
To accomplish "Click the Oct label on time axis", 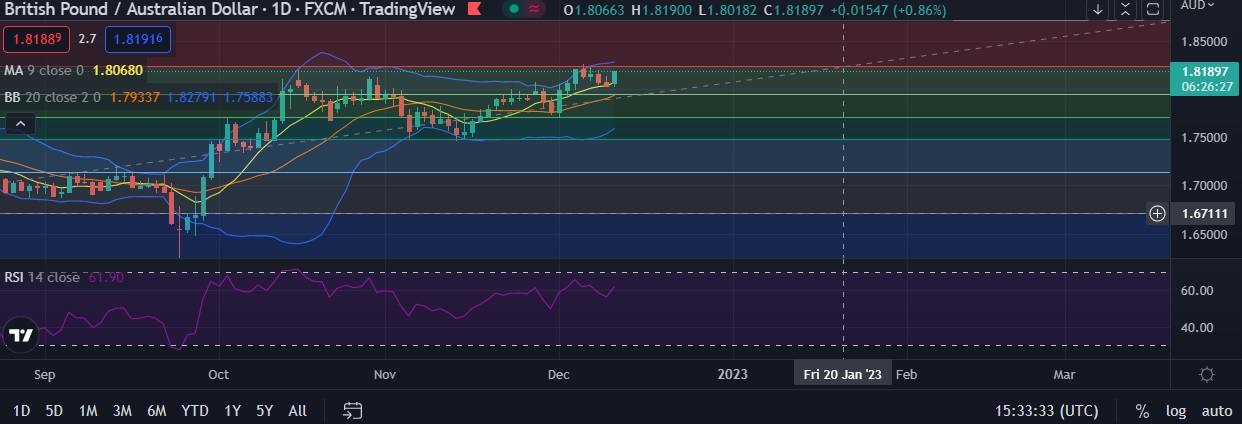I will (218, 374).
